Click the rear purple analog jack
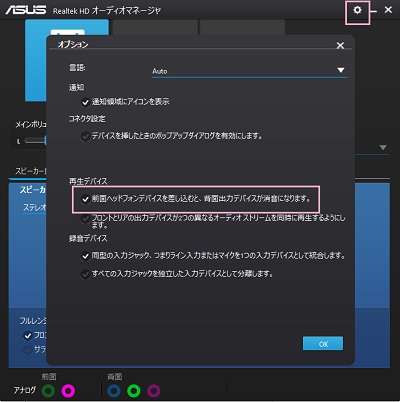 pyautogui.click(x=154, y=391)
